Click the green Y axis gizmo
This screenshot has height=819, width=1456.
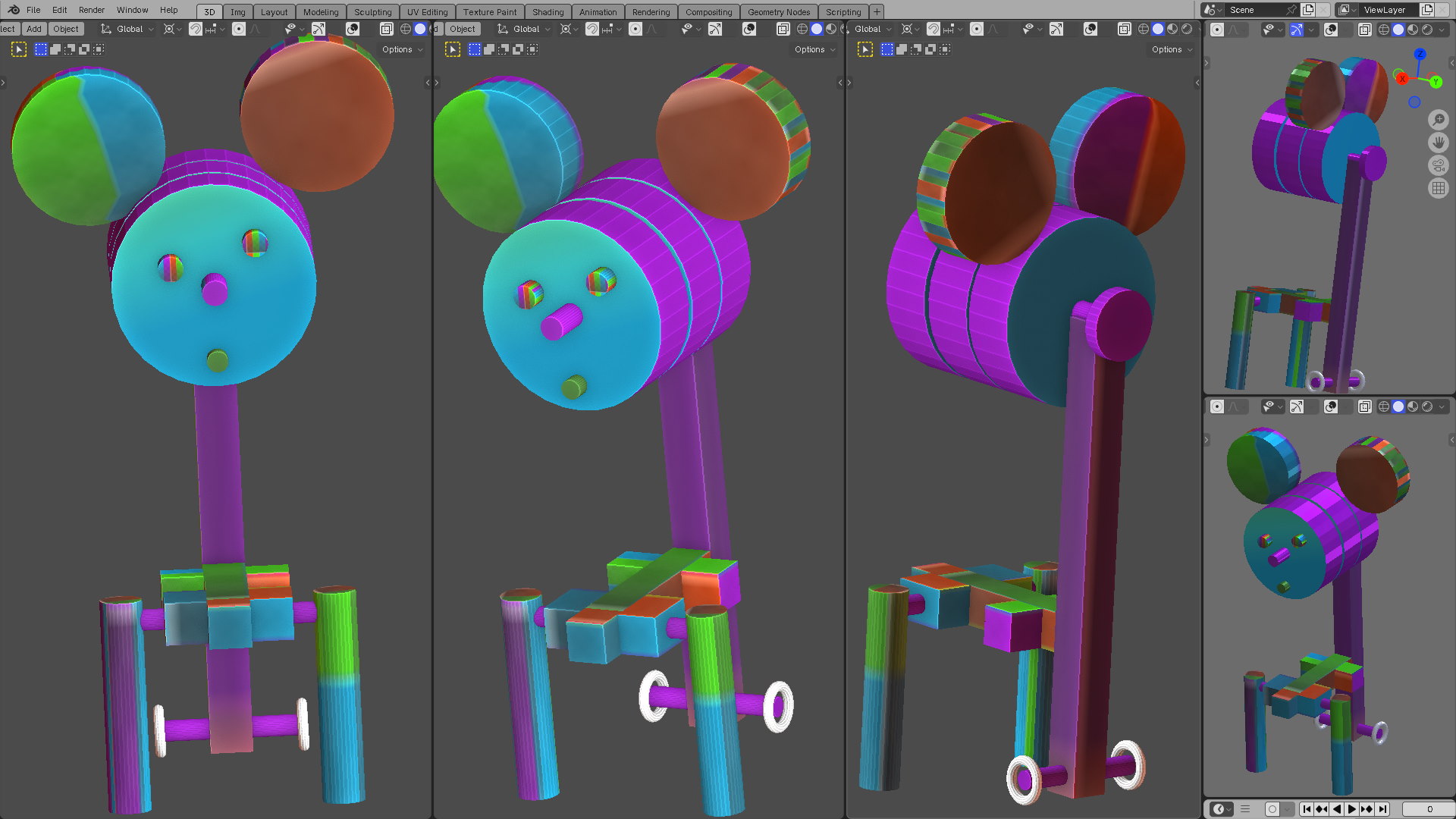click(1436, 82)
